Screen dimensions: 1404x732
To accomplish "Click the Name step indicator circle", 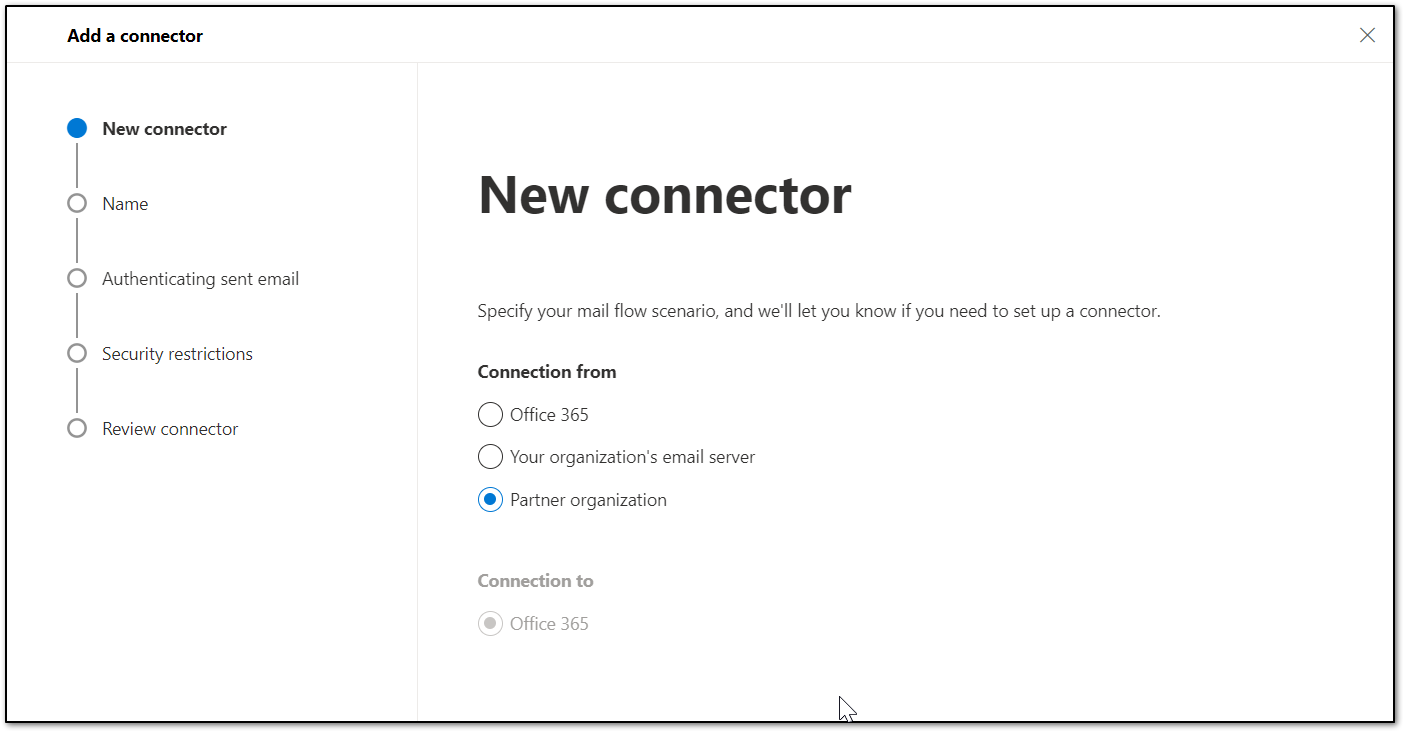I will [x=77, y=203].
